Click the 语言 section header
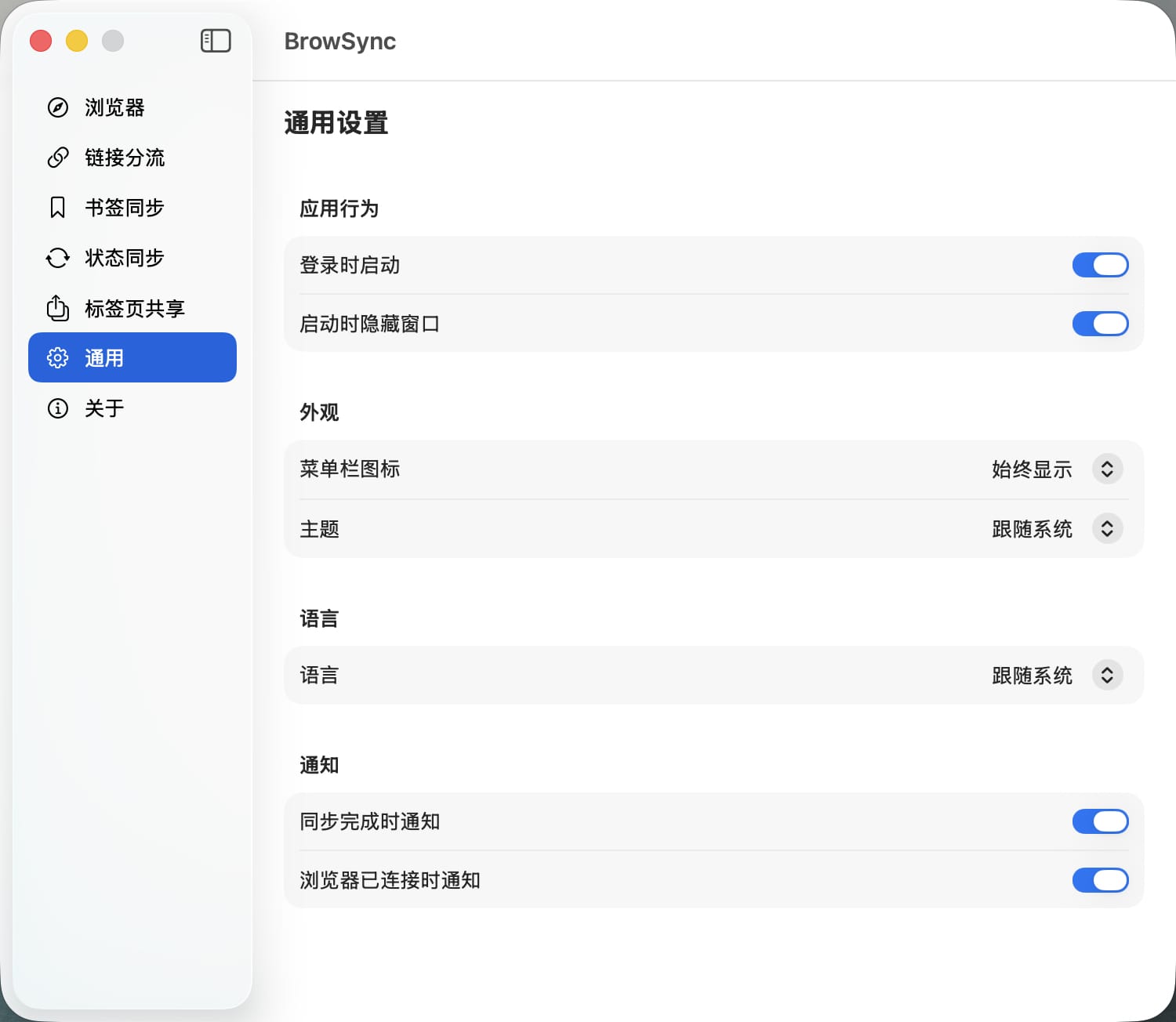Viewport: 1176px width, 1022px height. point(319,618)
